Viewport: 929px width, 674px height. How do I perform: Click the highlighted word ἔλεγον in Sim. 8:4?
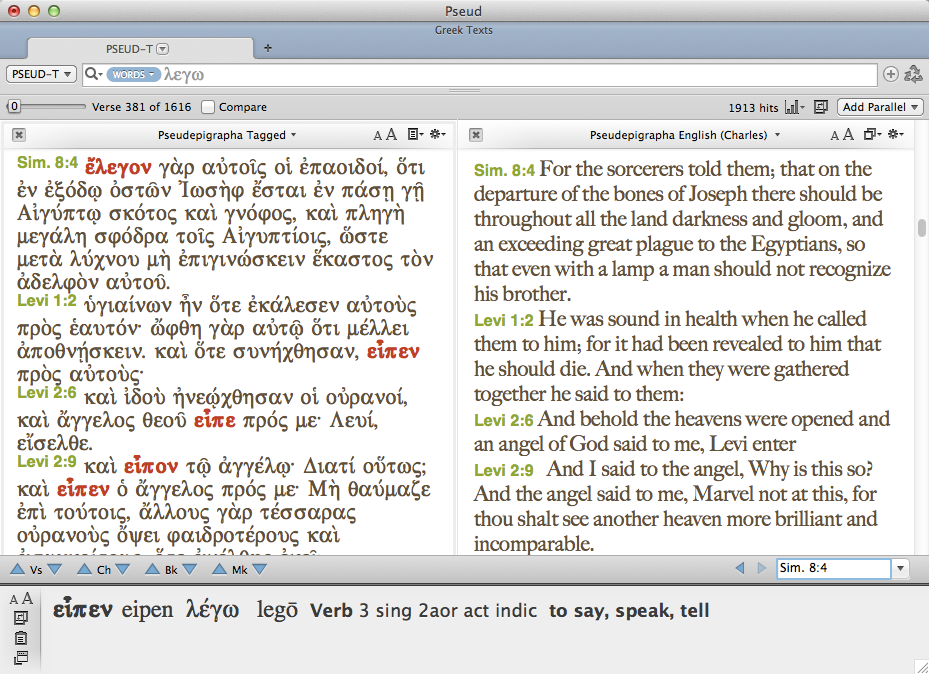pos(118,168)
